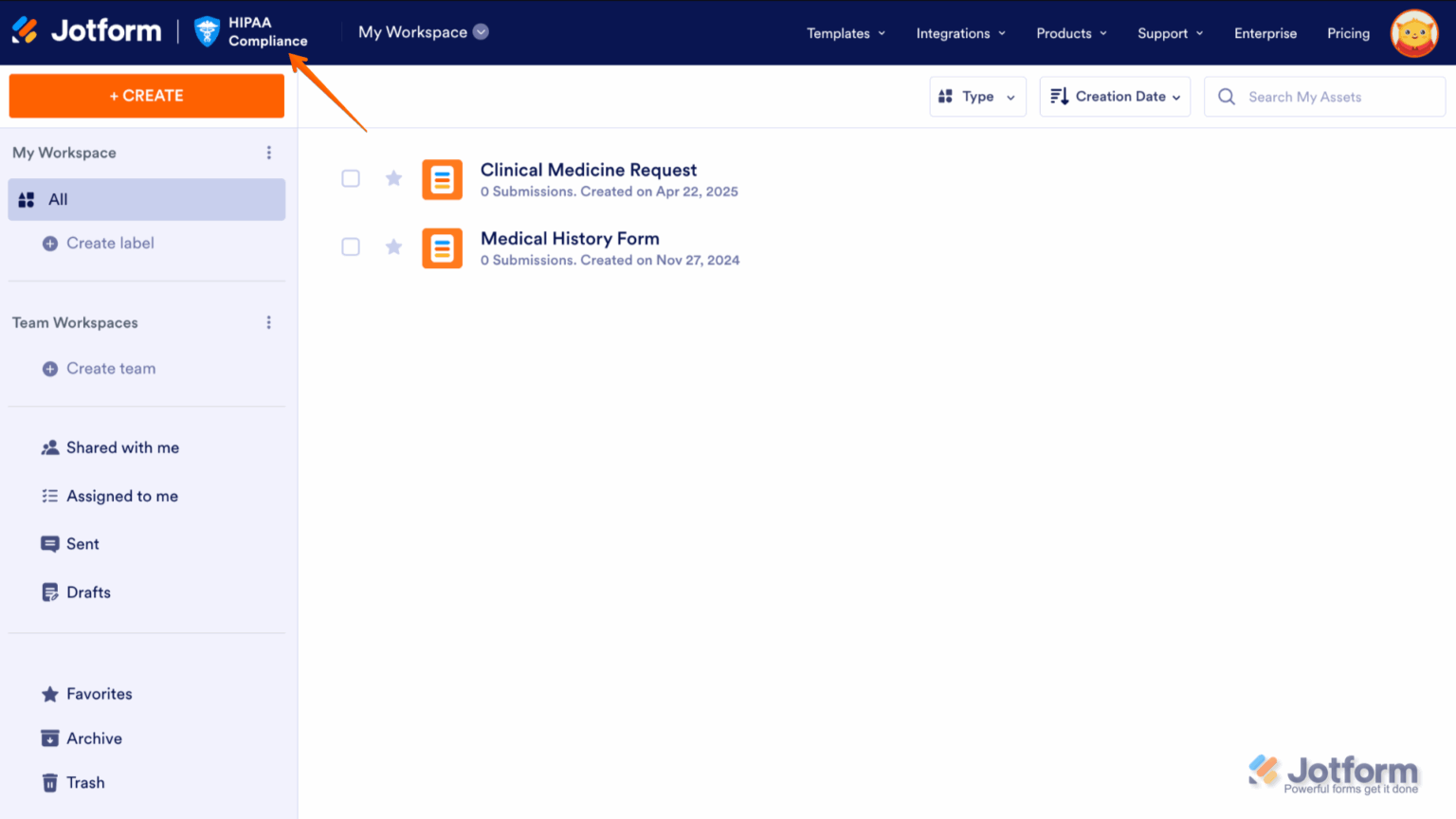
Task: Click the Clinical Medicine Request form icon
Action: click(x=442, y=179)
